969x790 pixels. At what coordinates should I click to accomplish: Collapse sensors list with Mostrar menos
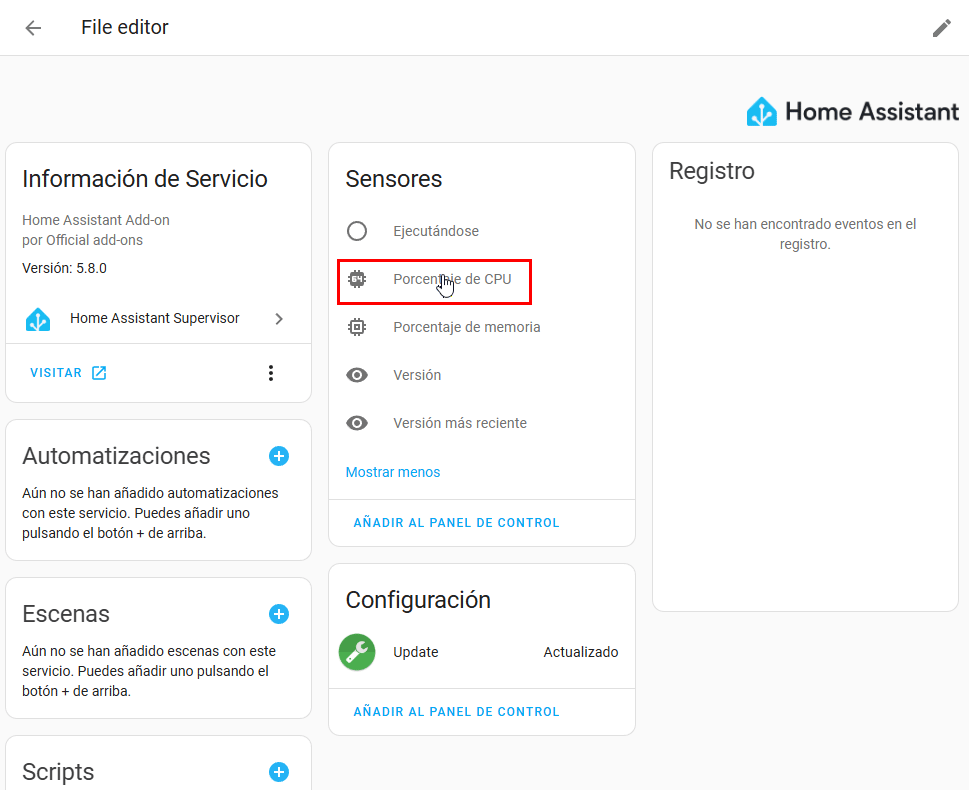393,472
